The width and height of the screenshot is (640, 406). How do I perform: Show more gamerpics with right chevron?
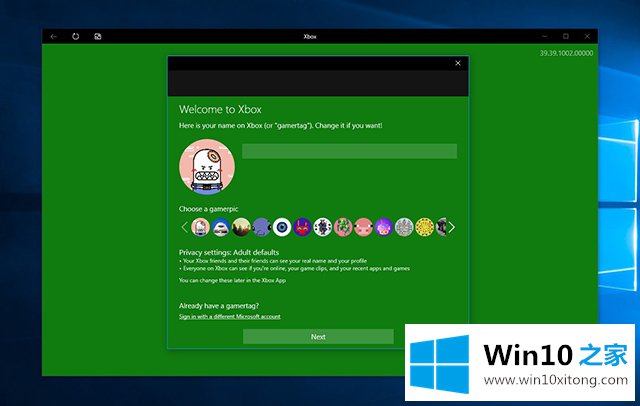451,227
